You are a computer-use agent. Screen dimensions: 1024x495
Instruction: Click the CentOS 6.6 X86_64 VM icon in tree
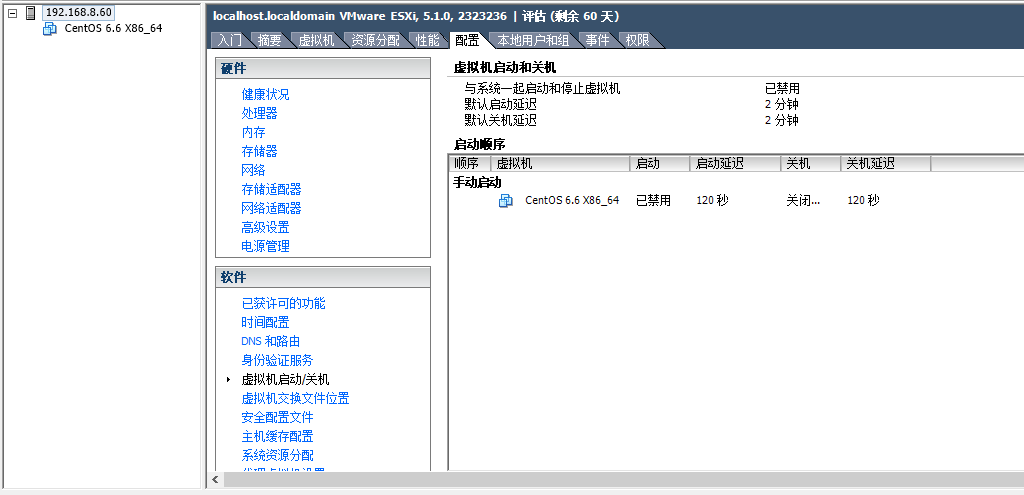pyautogui.click(x=50, y=28)
